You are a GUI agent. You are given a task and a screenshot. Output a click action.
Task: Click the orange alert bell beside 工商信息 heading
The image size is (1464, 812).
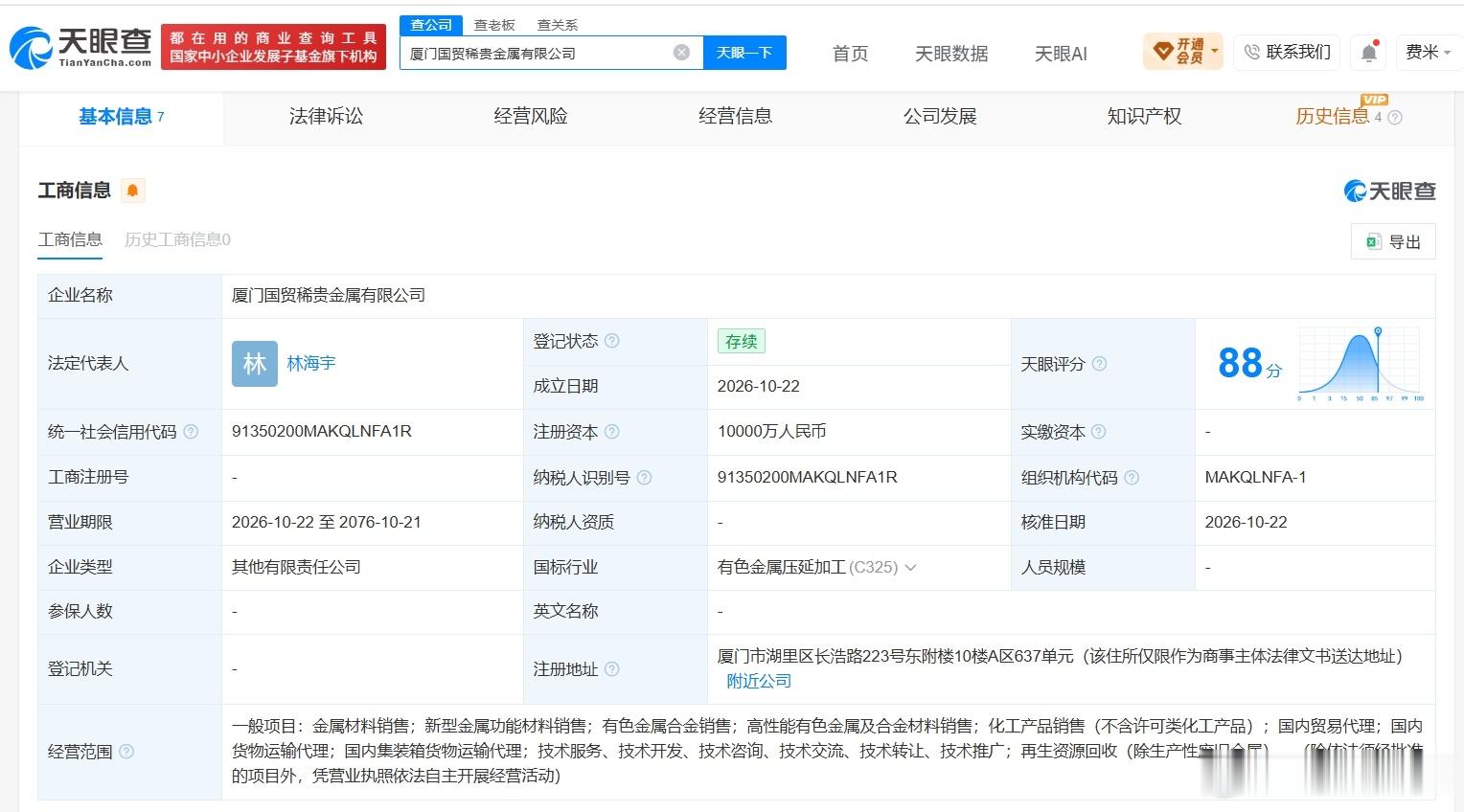132,191
